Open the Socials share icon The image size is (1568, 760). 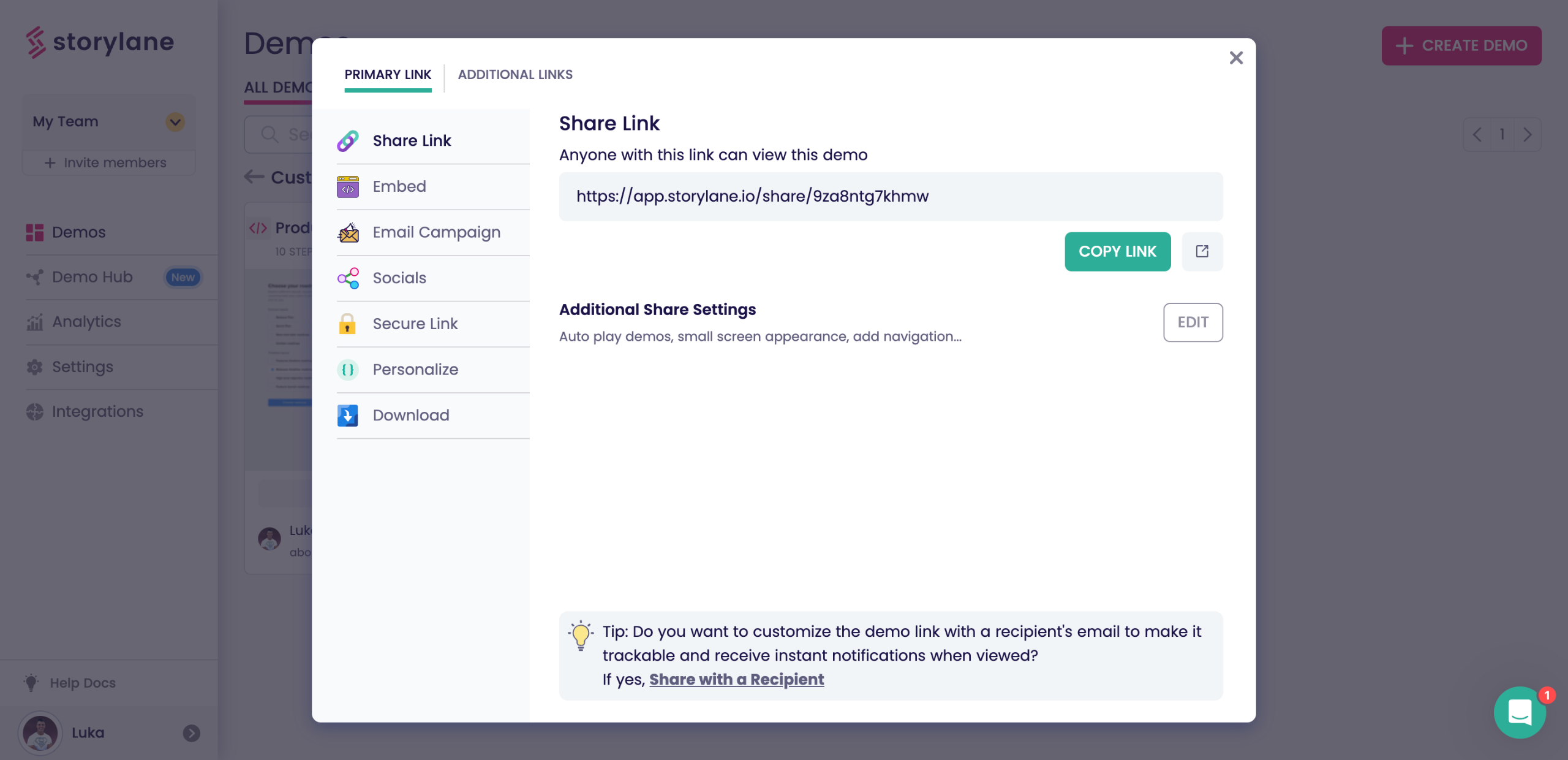[x=348, y=278]
